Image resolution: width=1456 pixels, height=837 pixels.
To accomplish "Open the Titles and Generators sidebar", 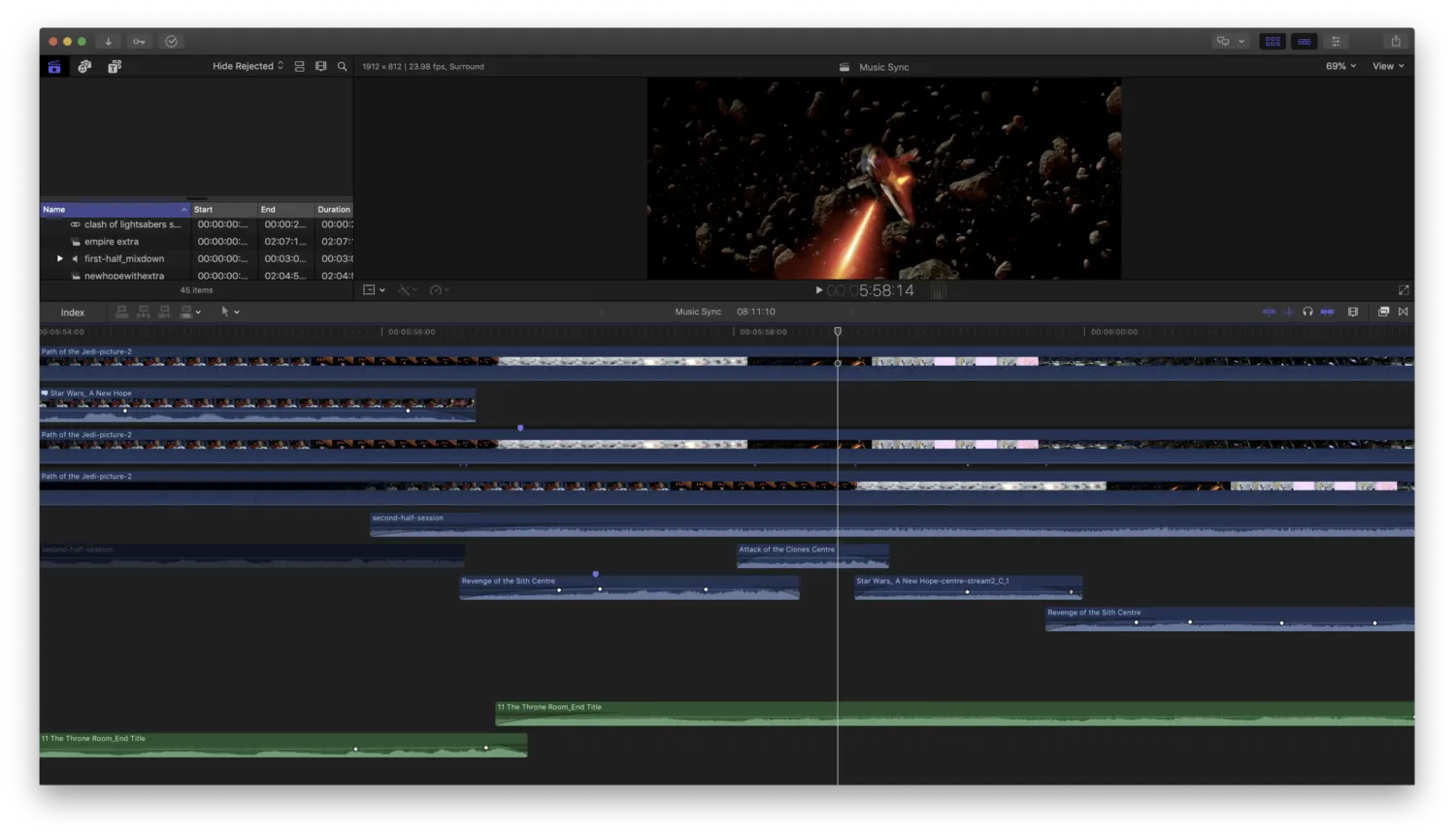I will [x=115, y=67].
